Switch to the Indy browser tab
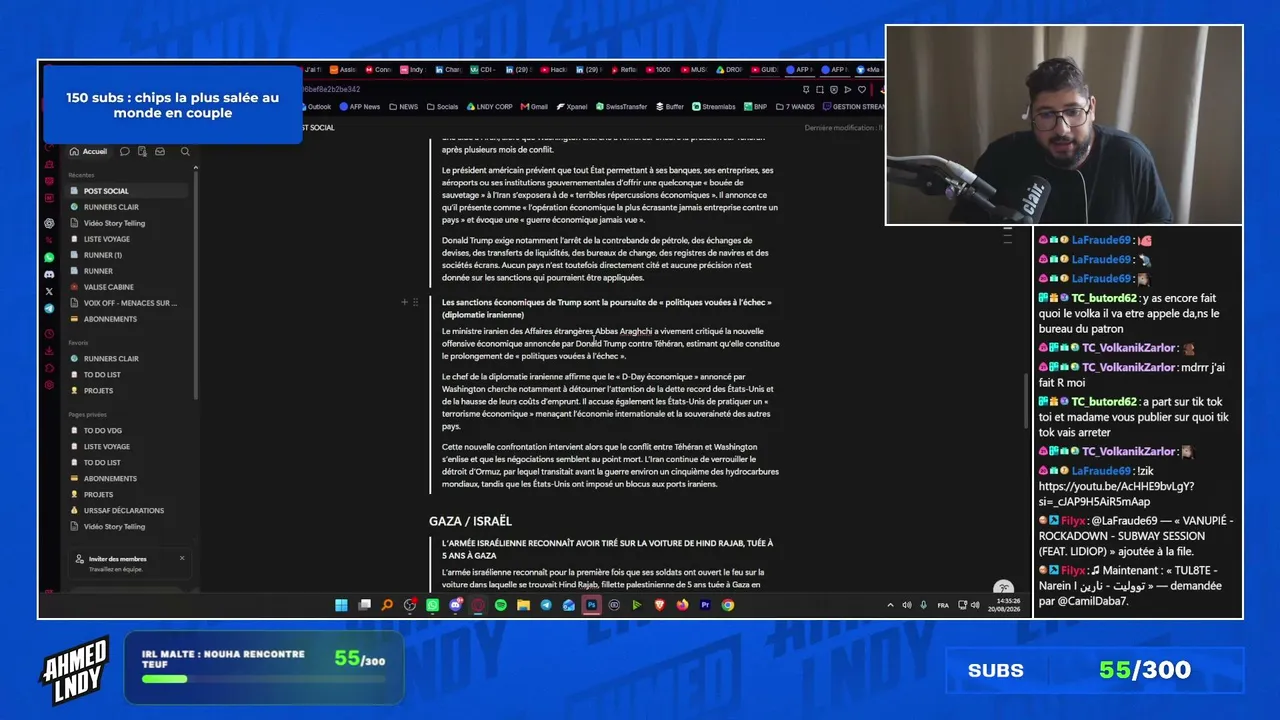Viewport: 1280px width, 720px height. point(412,70)
